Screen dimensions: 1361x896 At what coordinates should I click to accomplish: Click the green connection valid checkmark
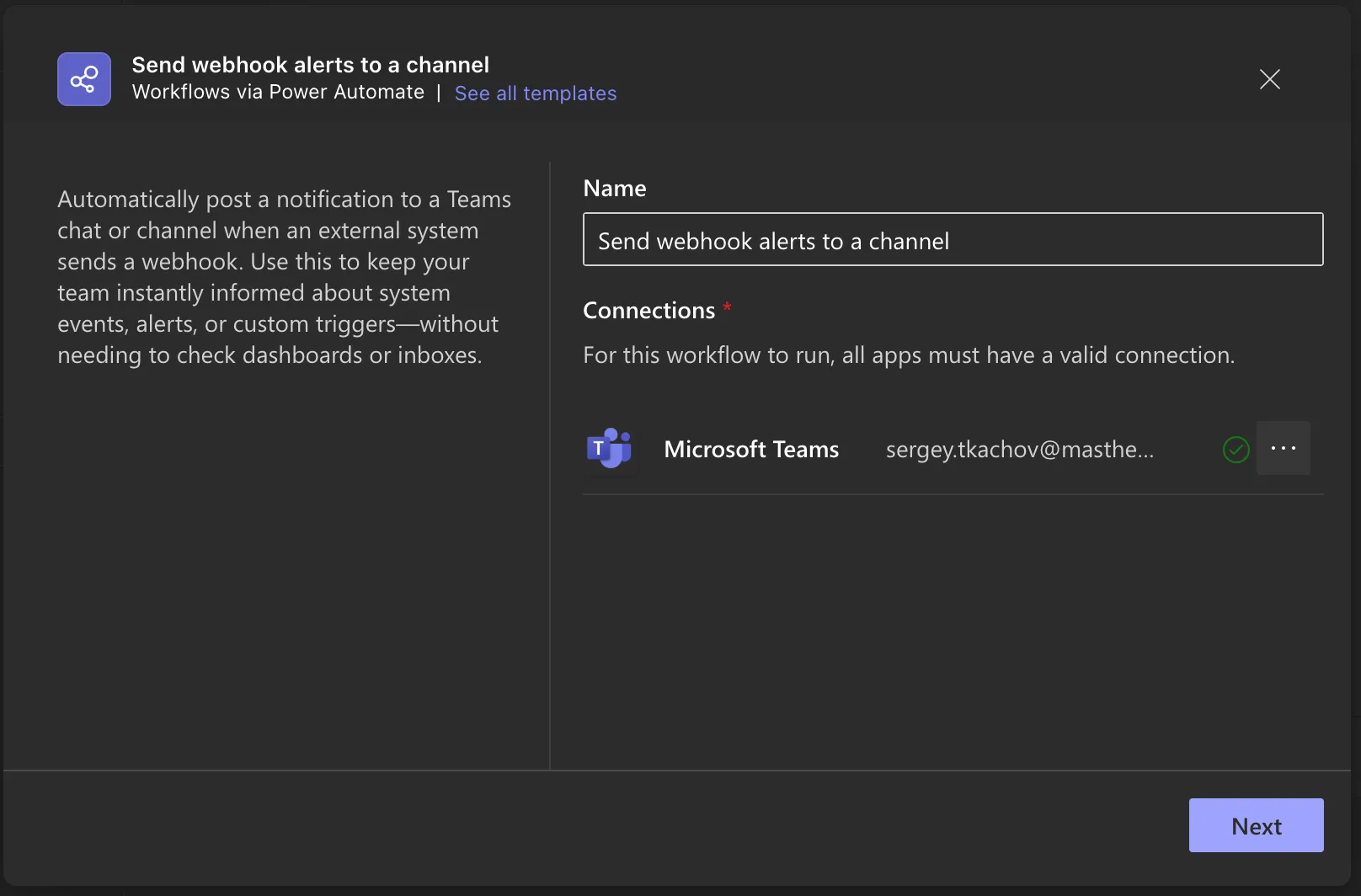click(x=1236, y=450)
